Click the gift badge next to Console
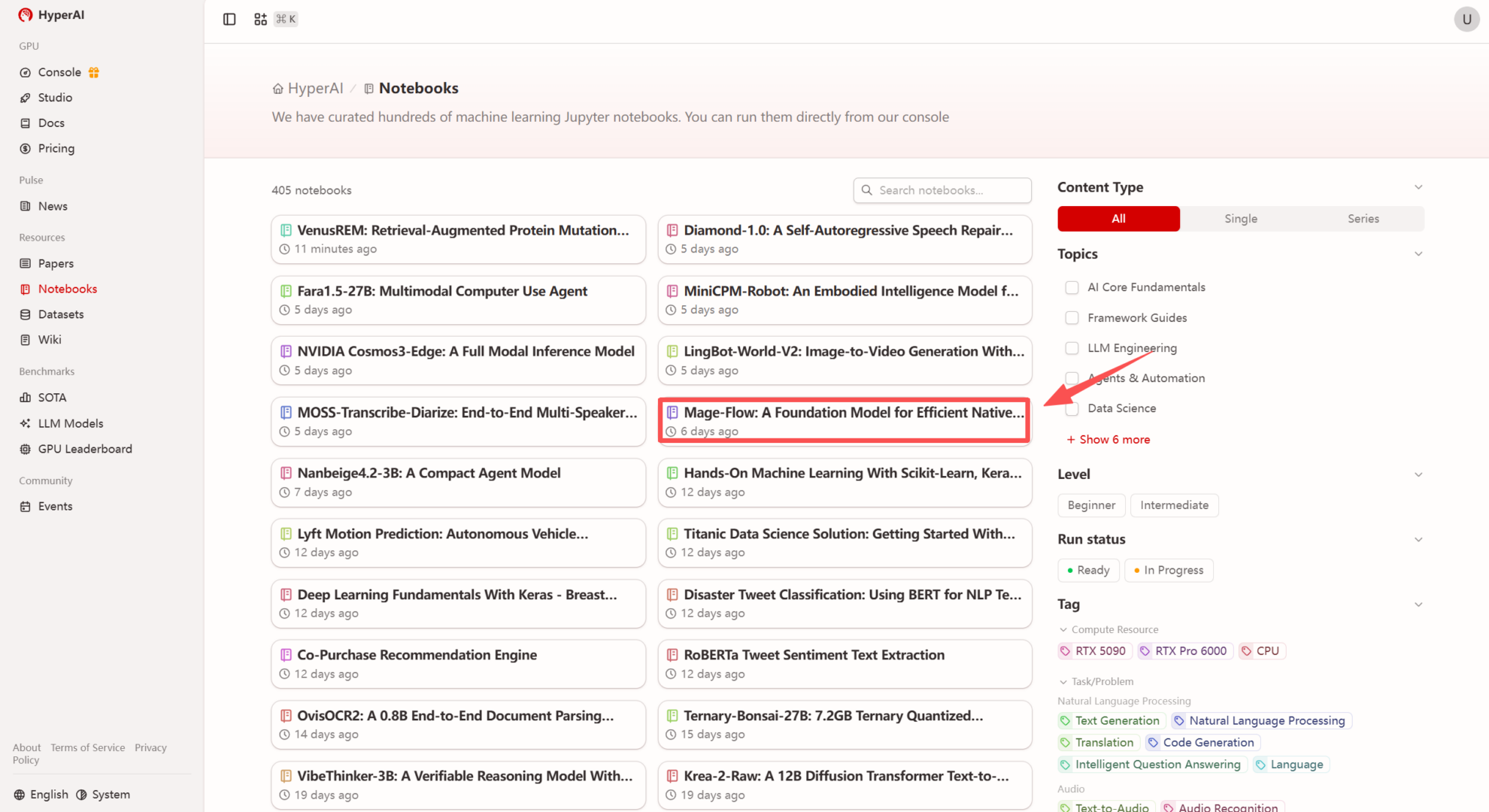This screenshot has height=812, width=1489. (94, 72)
